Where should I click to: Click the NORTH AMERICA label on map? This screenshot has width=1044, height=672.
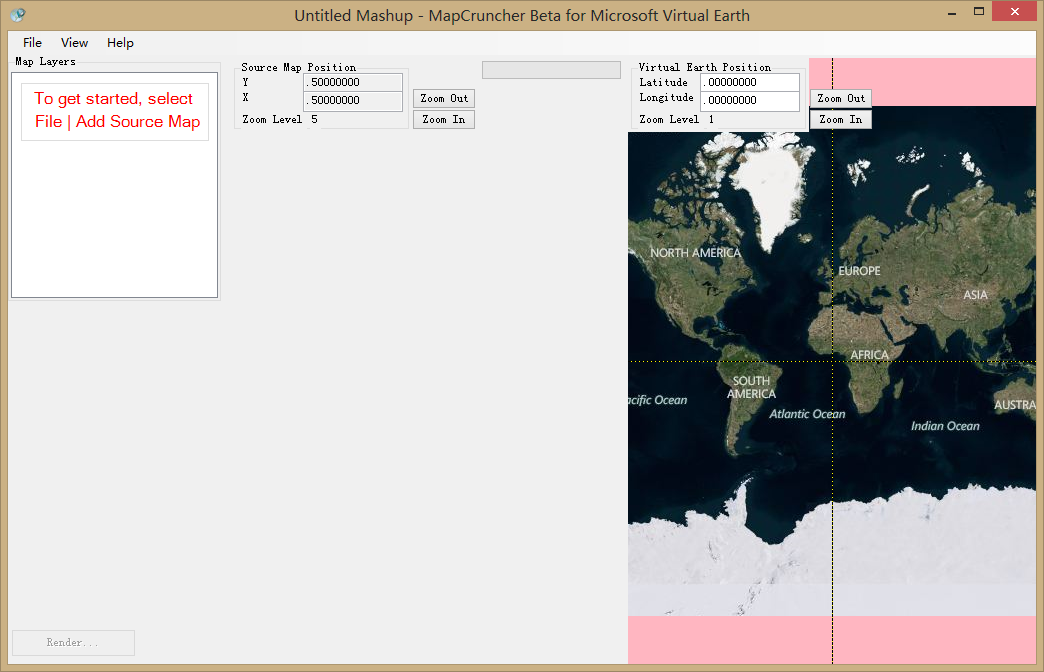[x=695, y=253]
